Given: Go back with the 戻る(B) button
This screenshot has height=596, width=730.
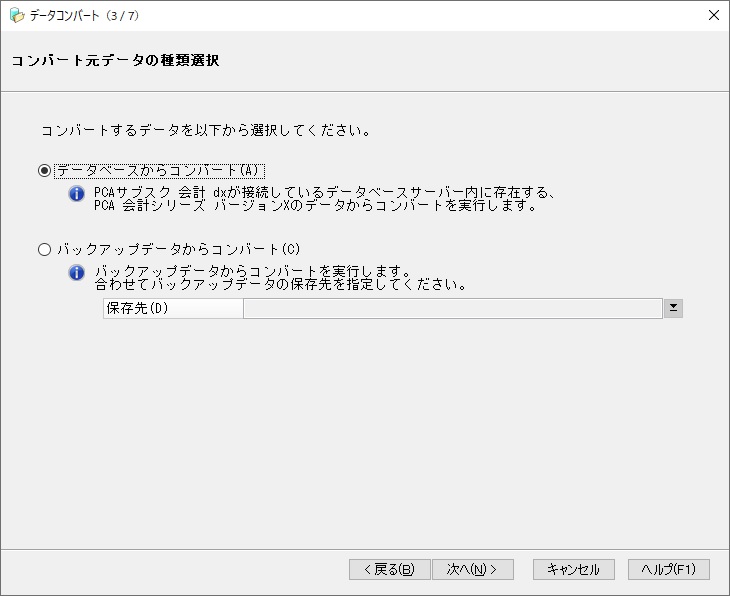Looking at the screenshot, I should coord(389,569).
